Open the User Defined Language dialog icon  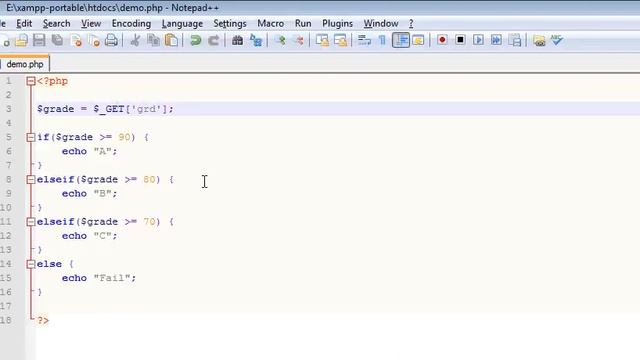[x=418, y=40]
